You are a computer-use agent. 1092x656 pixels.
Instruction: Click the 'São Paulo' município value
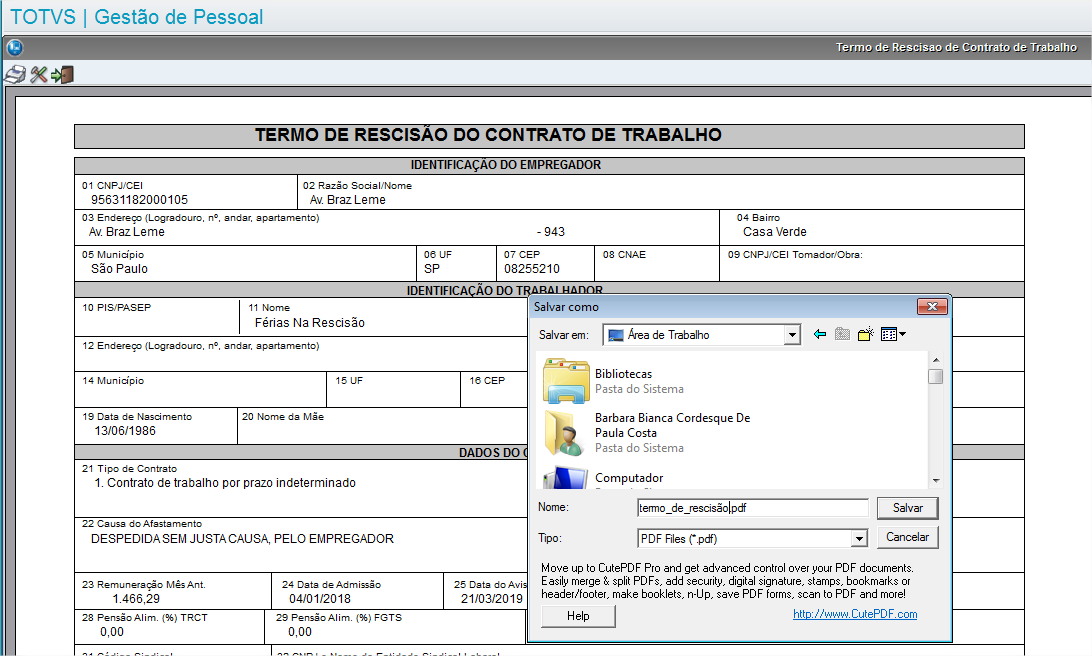click(x=119, y=269)
